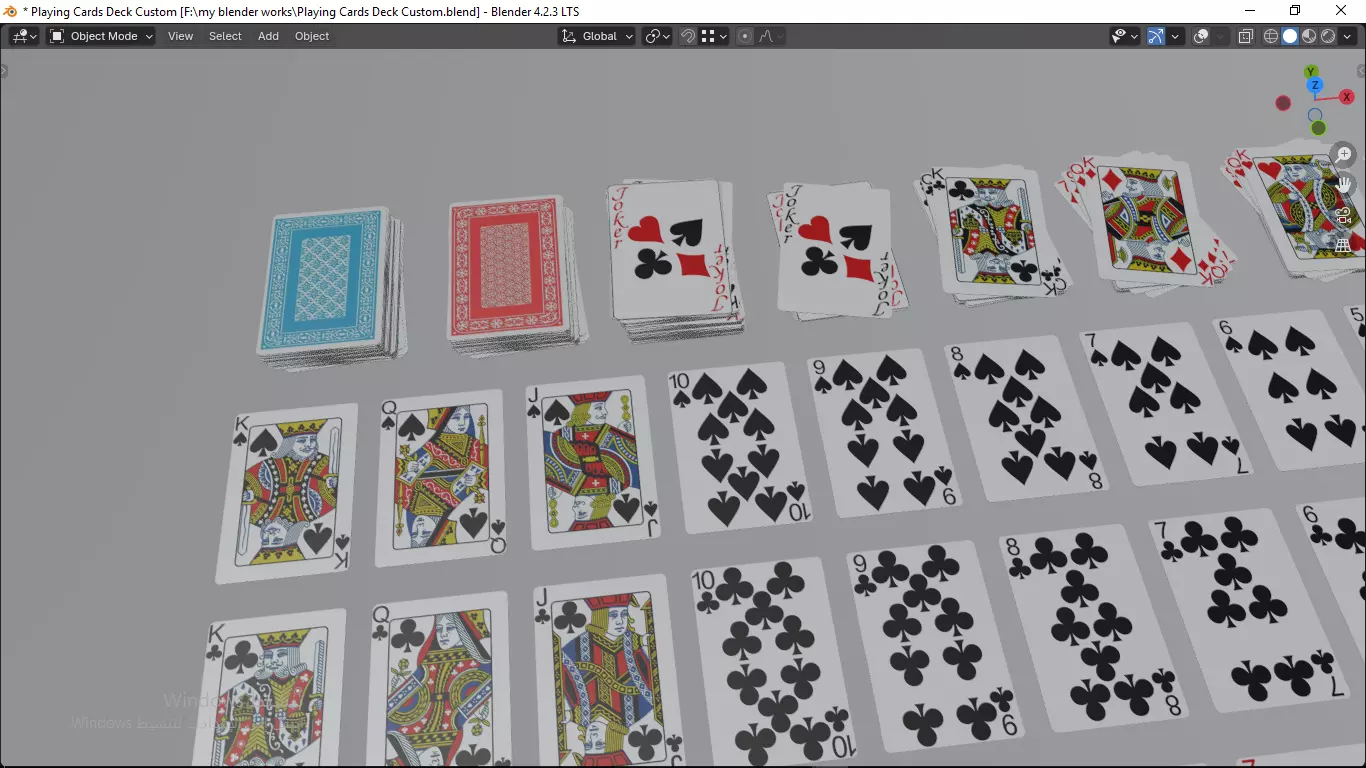
Task: Toggle viewport overlays
Action: pyautogui.click(x=1202, y=36)
